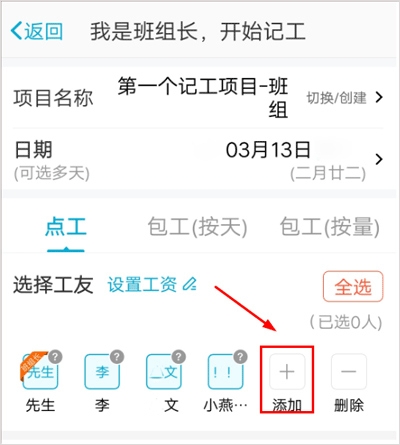Click question mark badge on 小燕 avatar
The image size is (400, 445).
(240, 357)
